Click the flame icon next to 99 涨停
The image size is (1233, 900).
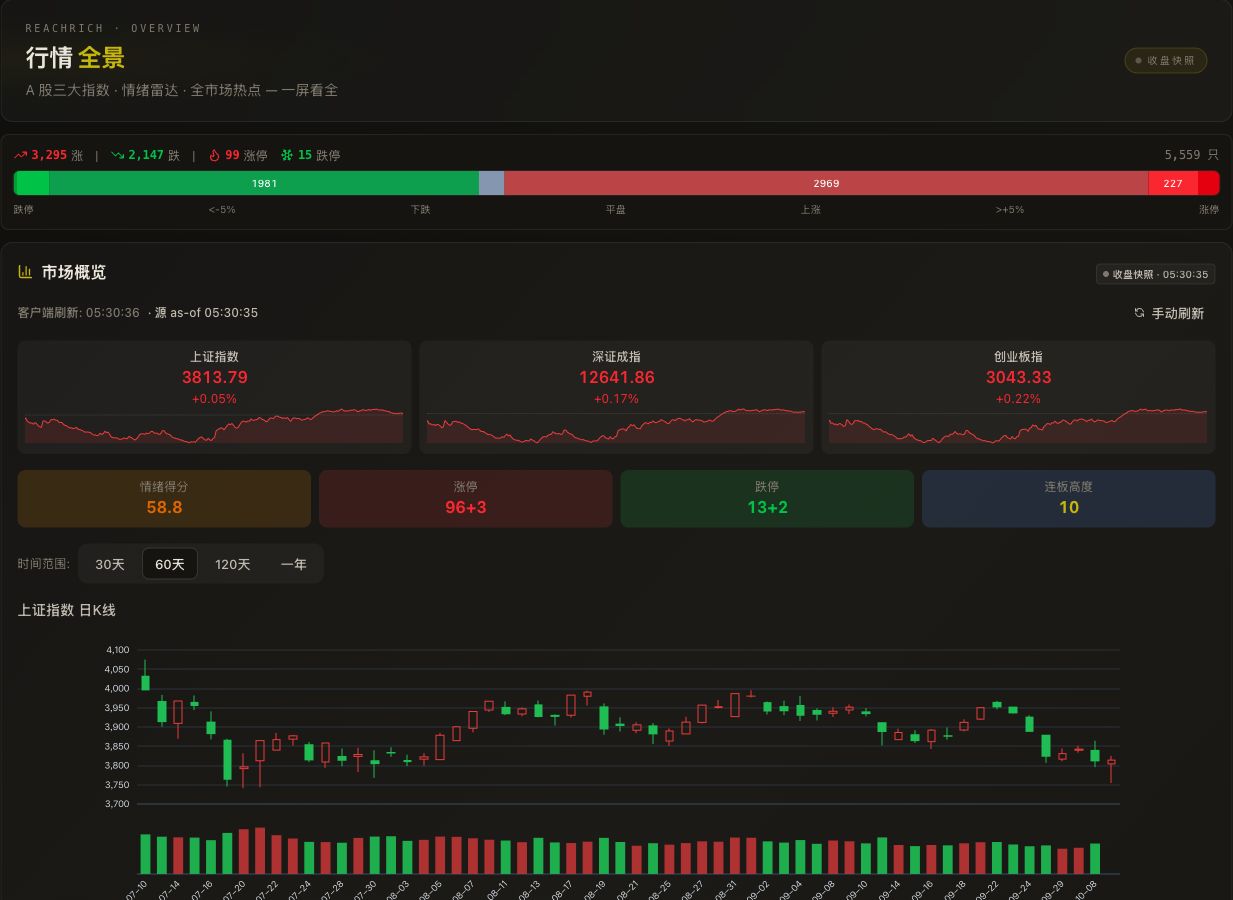[x=214, y=155]
